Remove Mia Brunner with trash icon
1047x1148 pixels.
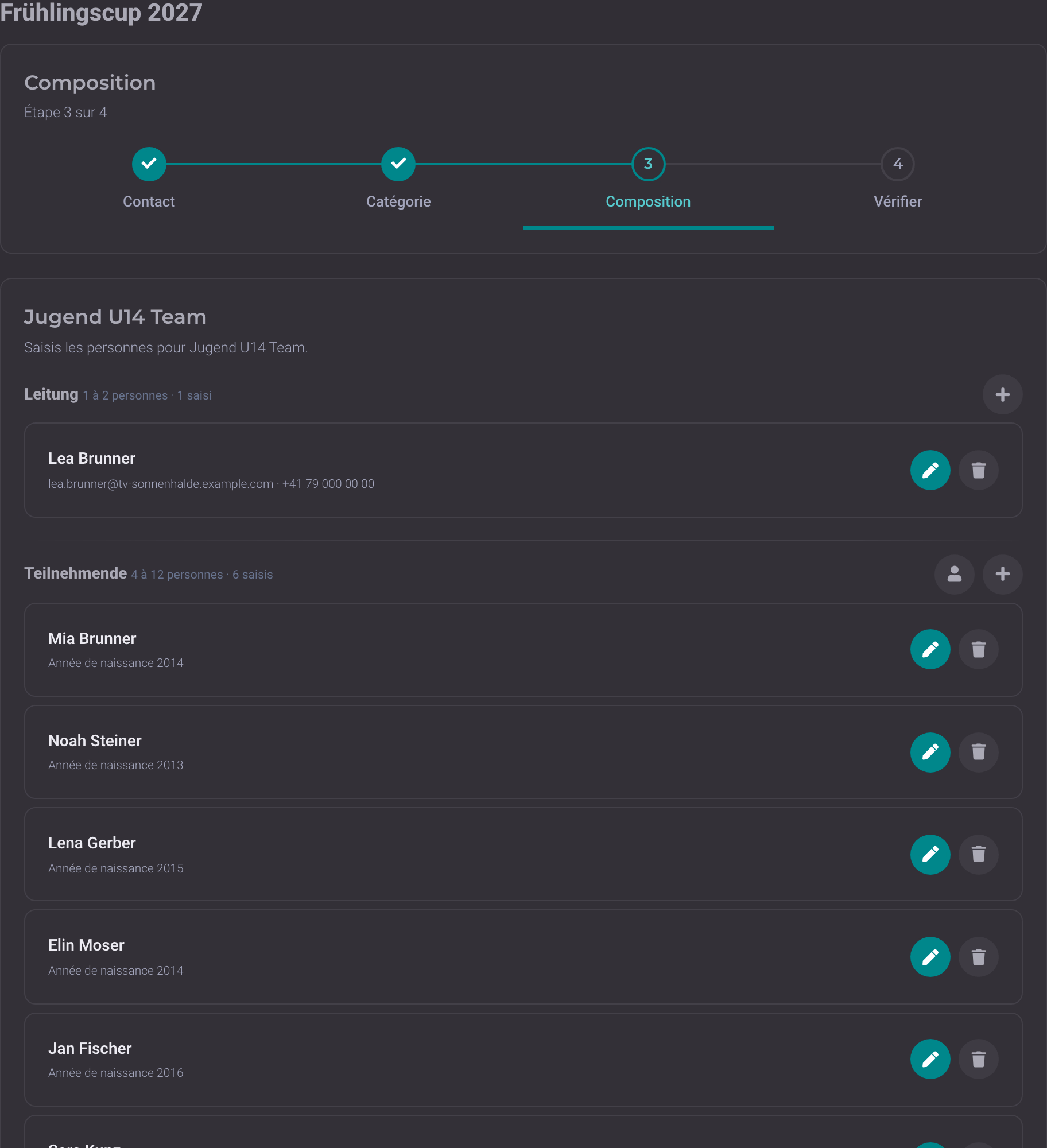[978, 650]
